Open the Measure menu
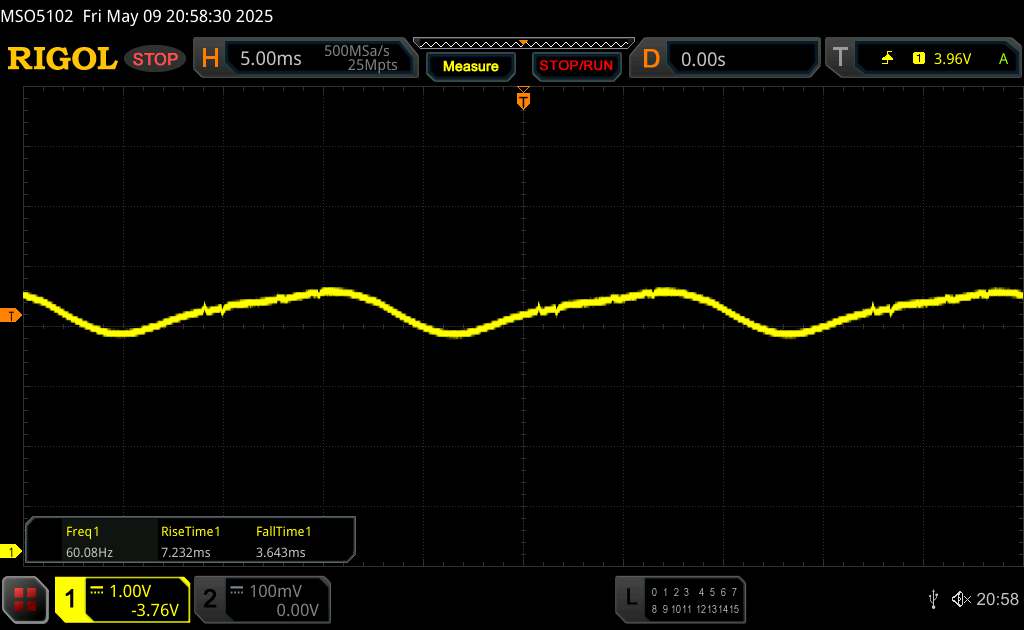This screenshot has height=630, width=1024. click(x=470, y=66)
